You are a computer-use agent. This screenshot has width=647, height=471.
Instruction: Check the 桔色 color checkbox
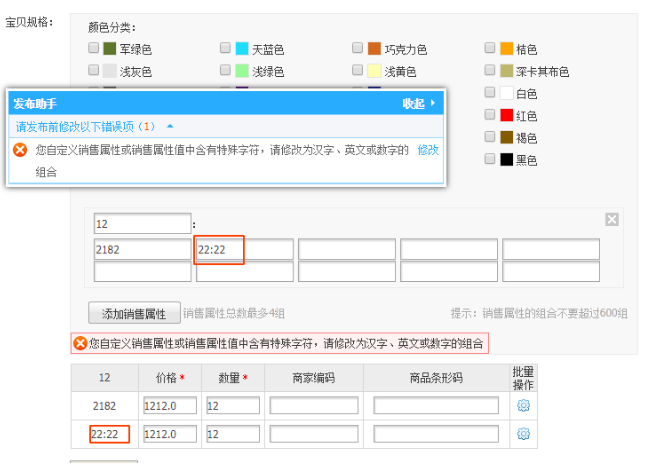[490, 48]
